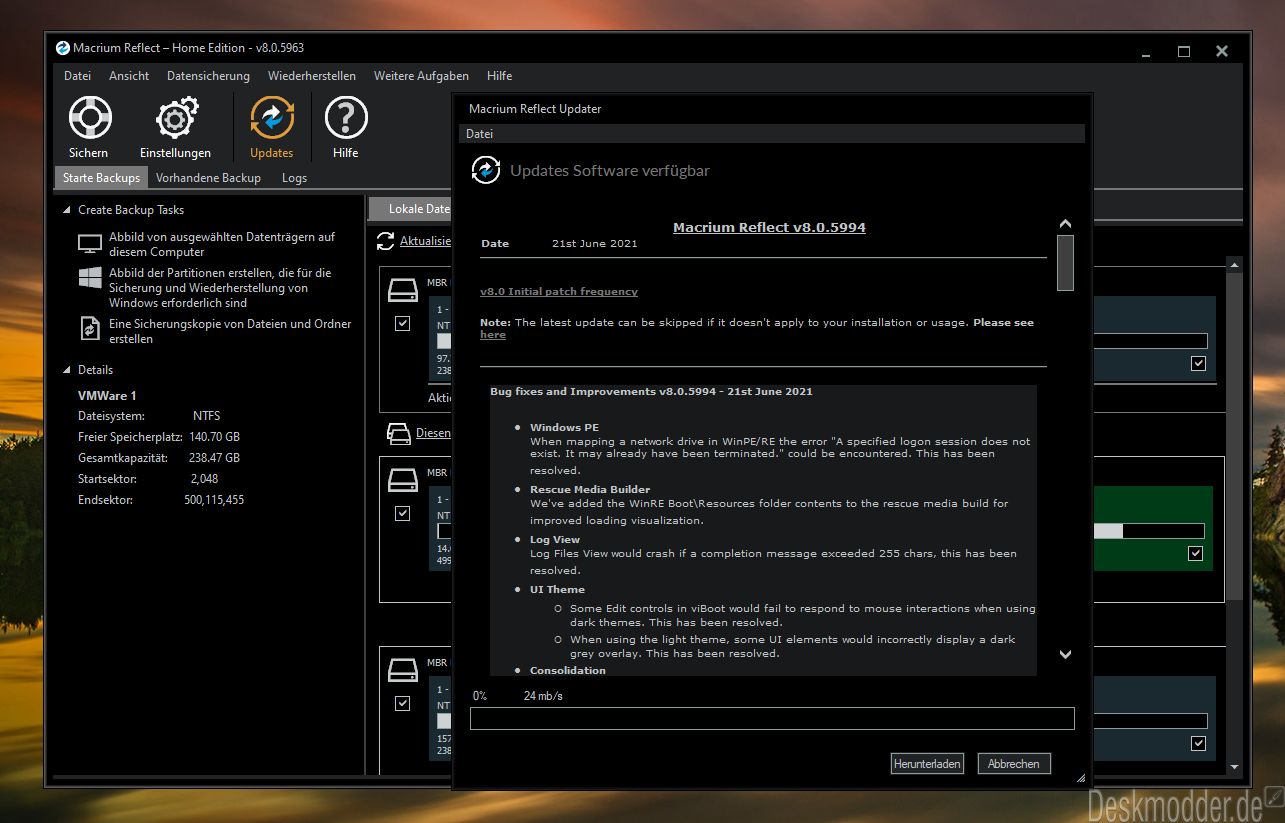
Task: Switch to the Vorhandene Backup tab
Action: 208,178
